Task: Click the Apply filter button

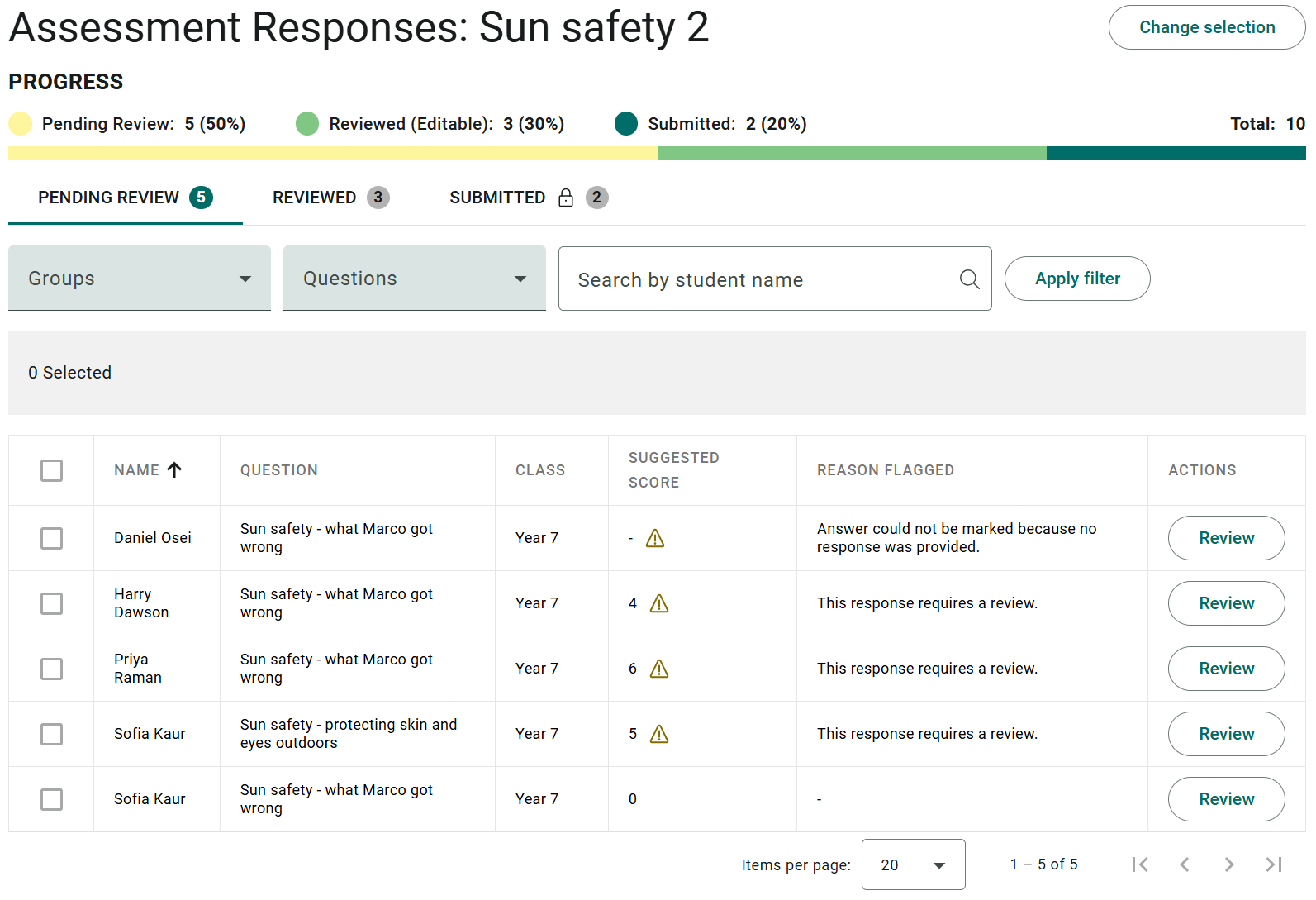Action: pyautogui.click(x=1077, y=279)
